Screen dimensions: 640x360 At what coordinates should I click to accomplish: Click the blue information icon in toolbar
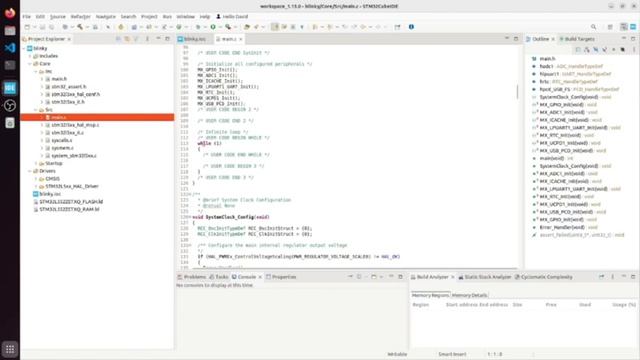point(411,27)
